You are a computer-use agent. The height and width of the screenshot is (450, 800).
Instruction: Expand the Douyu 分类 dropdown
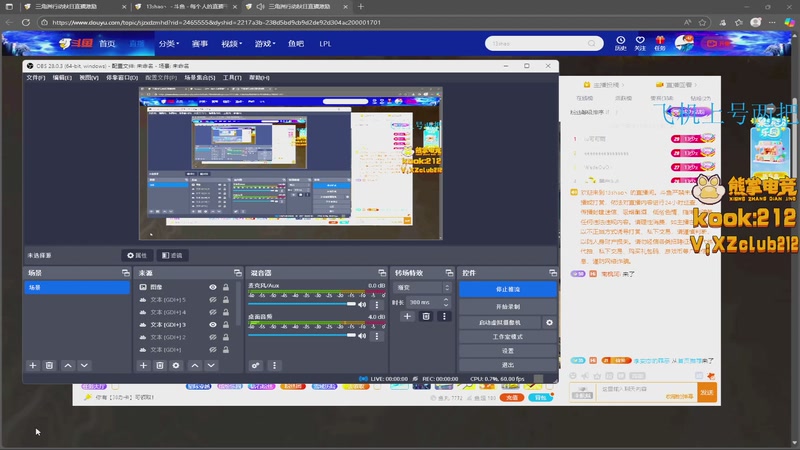[168, 44]
